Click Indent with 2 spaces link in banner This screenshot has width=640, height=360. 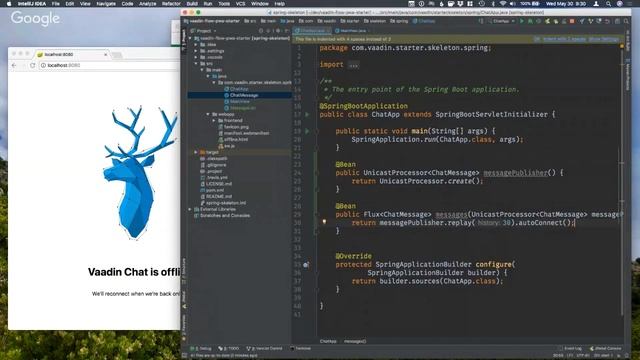564,39
